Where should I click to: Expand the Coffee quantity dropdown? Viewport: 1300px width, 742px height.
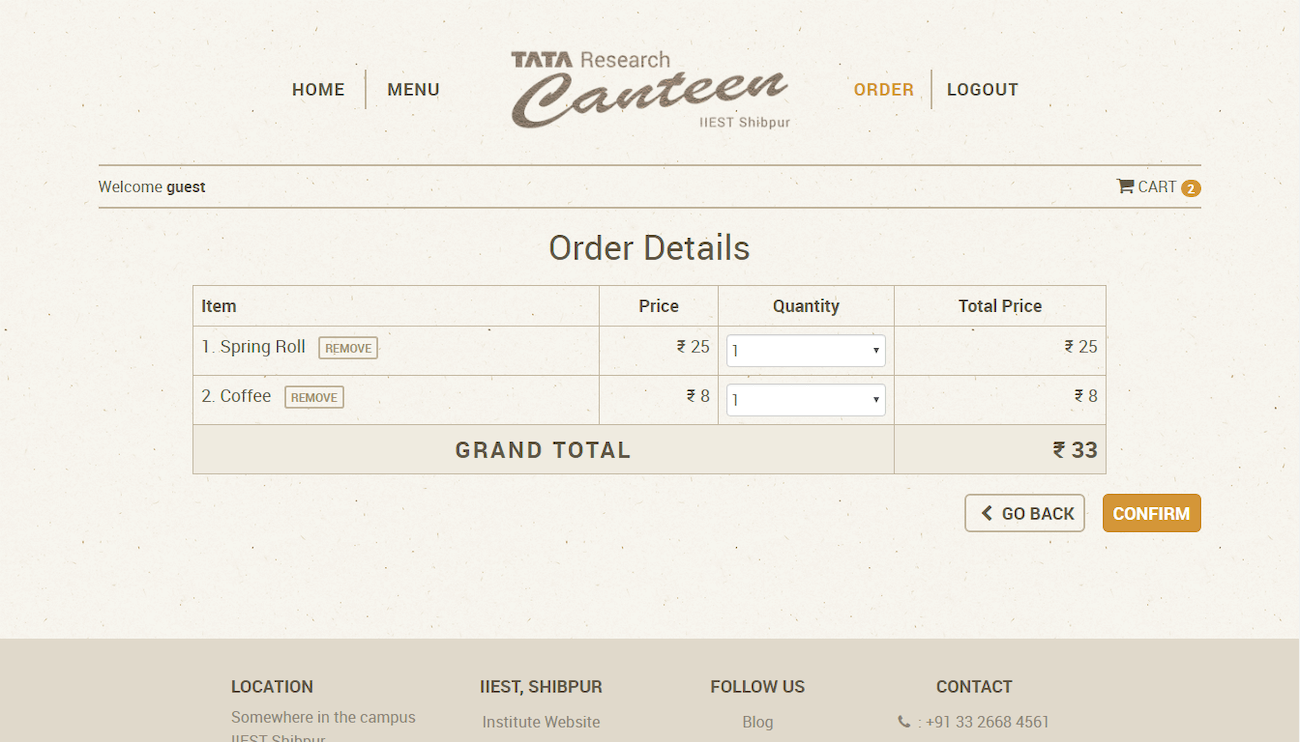(x=805, y=400)
